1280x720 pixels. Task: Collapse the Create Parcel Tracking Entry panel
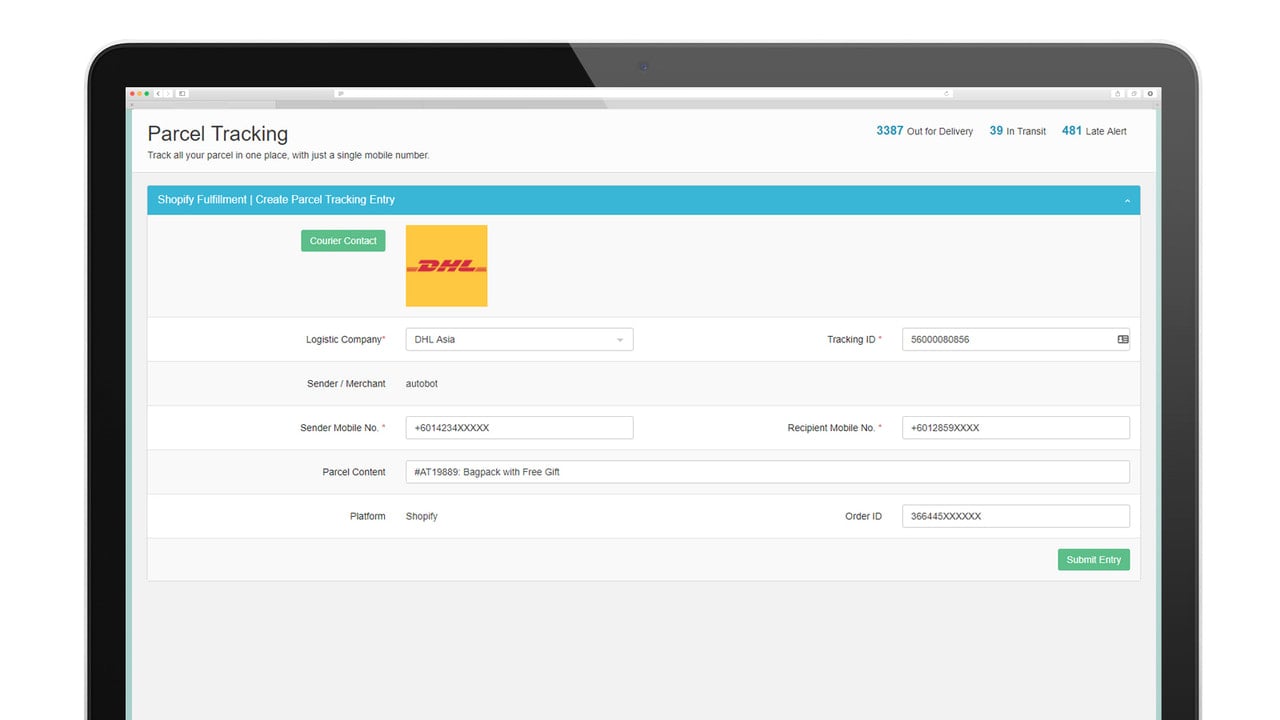(x=1127, y=200)
